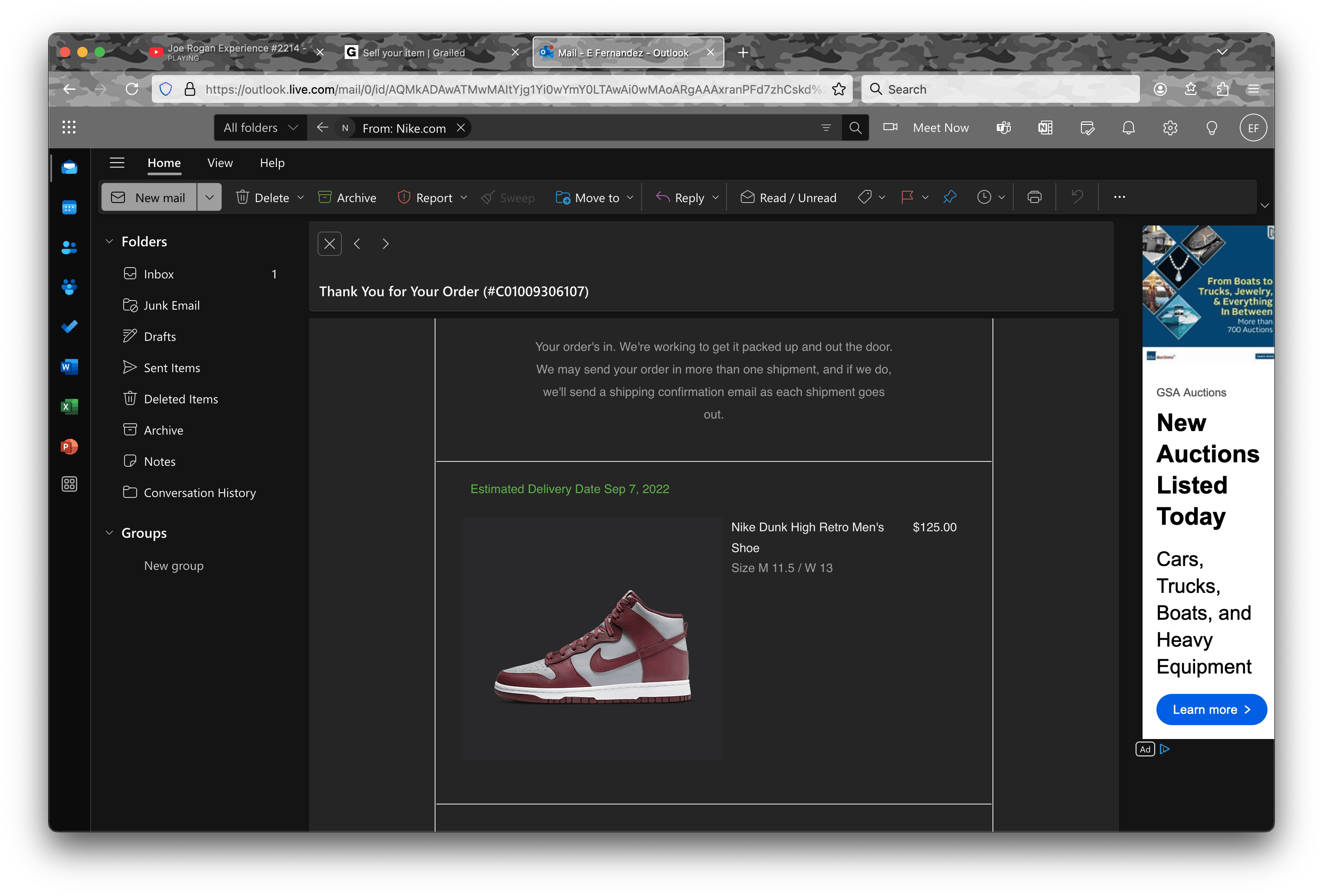
Task: Open the Calendar app in sidebar
Action: point(69,208)
